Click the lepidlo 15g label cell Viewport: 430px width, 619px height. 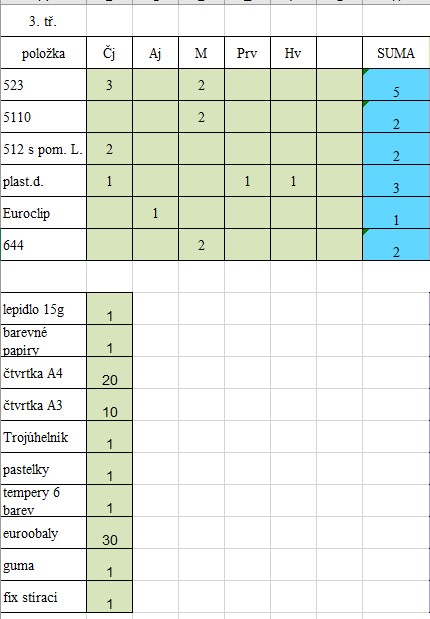click(x=43, y=309)
